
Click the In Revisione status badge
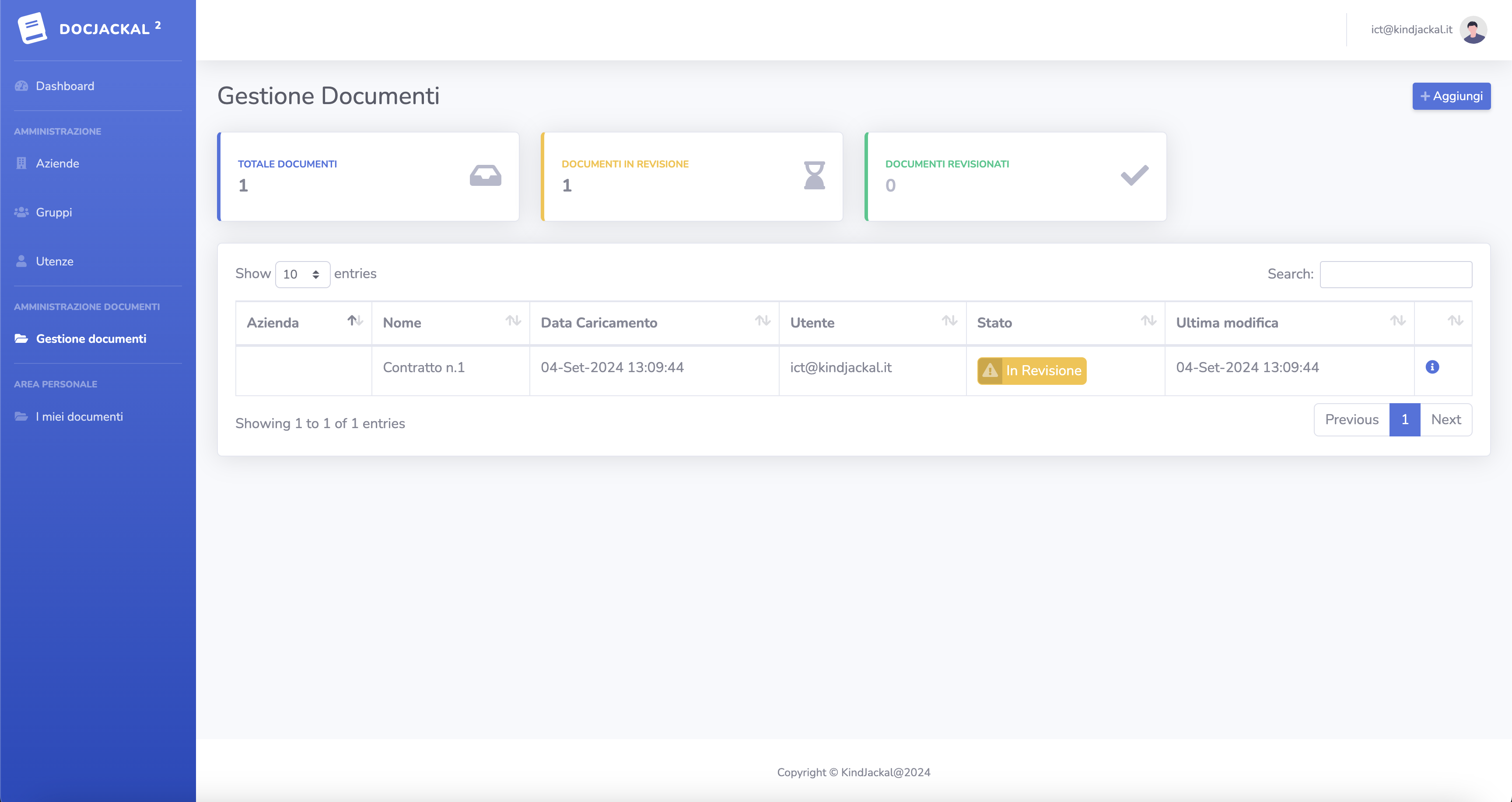pyautogui.click(x=1032, y=371)
